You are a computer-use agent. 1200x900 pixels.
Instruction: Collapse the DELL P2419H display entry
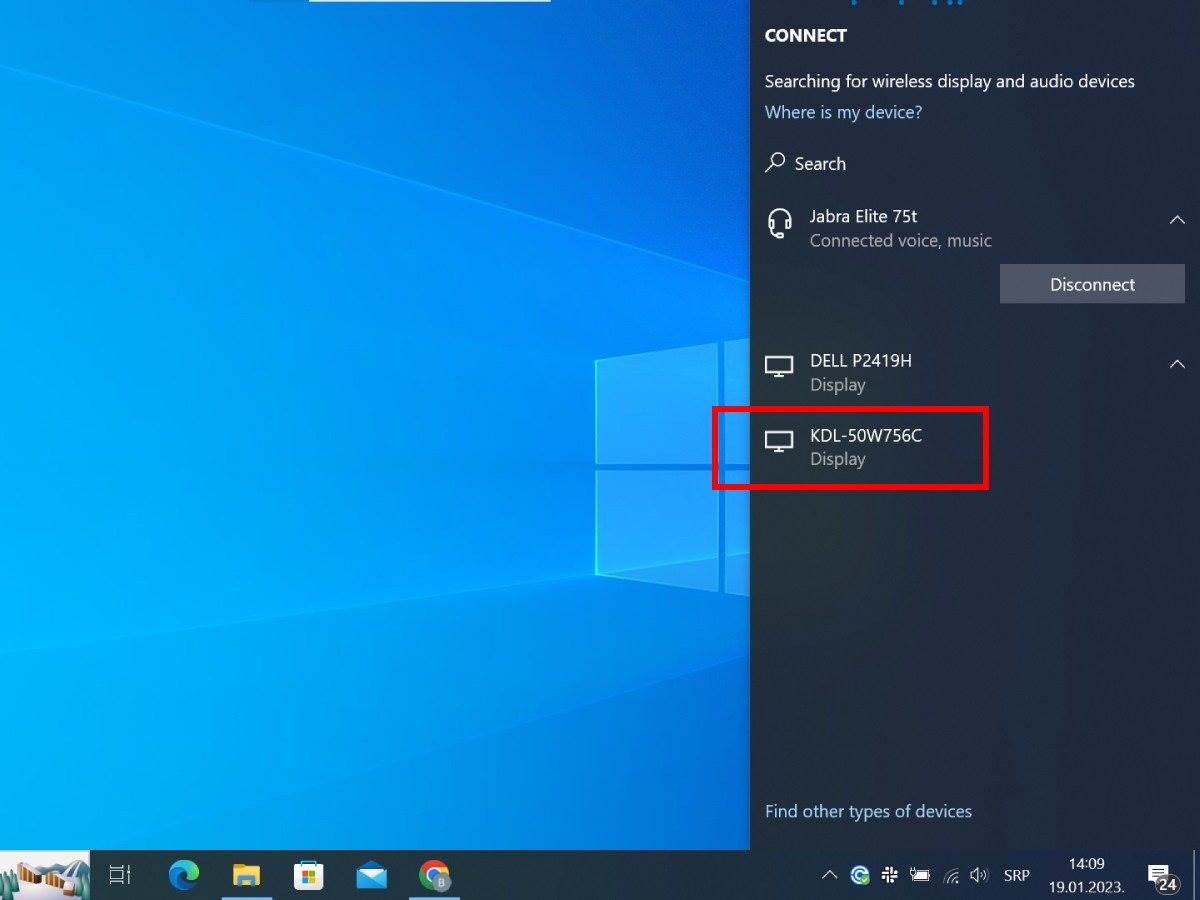(1177, 364)
